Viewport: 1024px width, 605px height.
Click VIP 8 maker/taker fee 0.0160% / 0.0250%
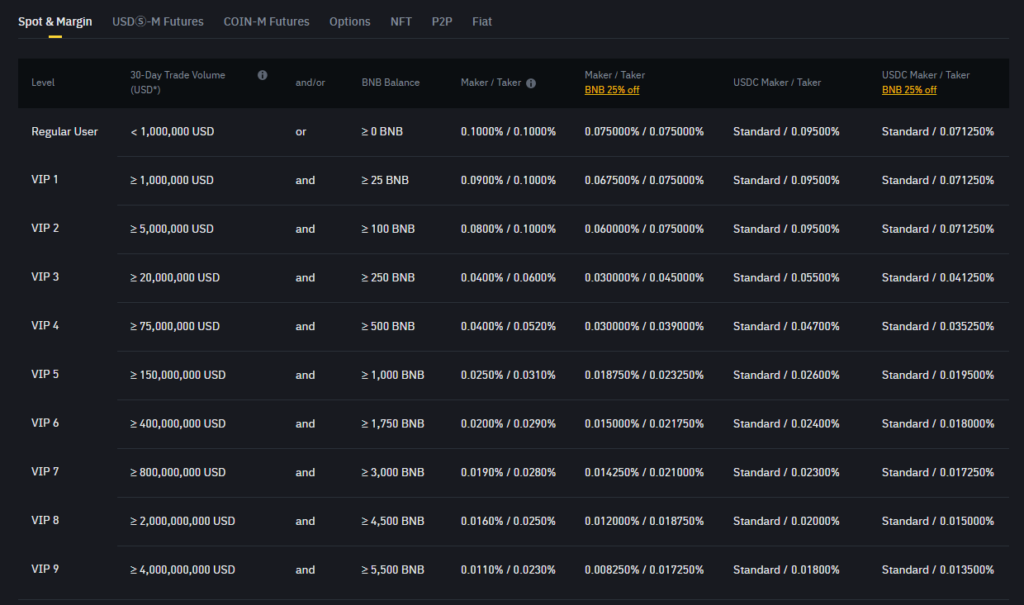[x=508, y=521]
